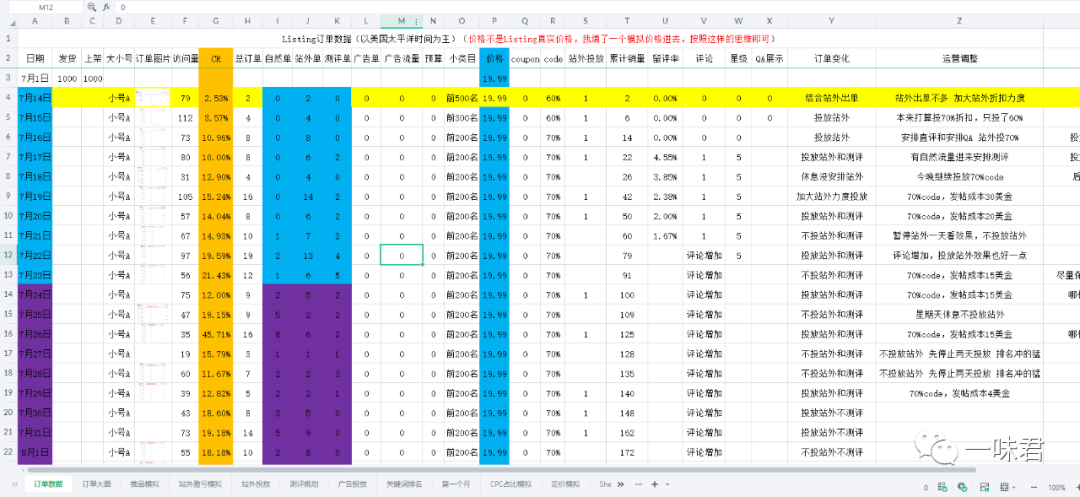The image size is (1080, 497).
Task: Click the Name Box showing M12
Action: pos(45,7)
